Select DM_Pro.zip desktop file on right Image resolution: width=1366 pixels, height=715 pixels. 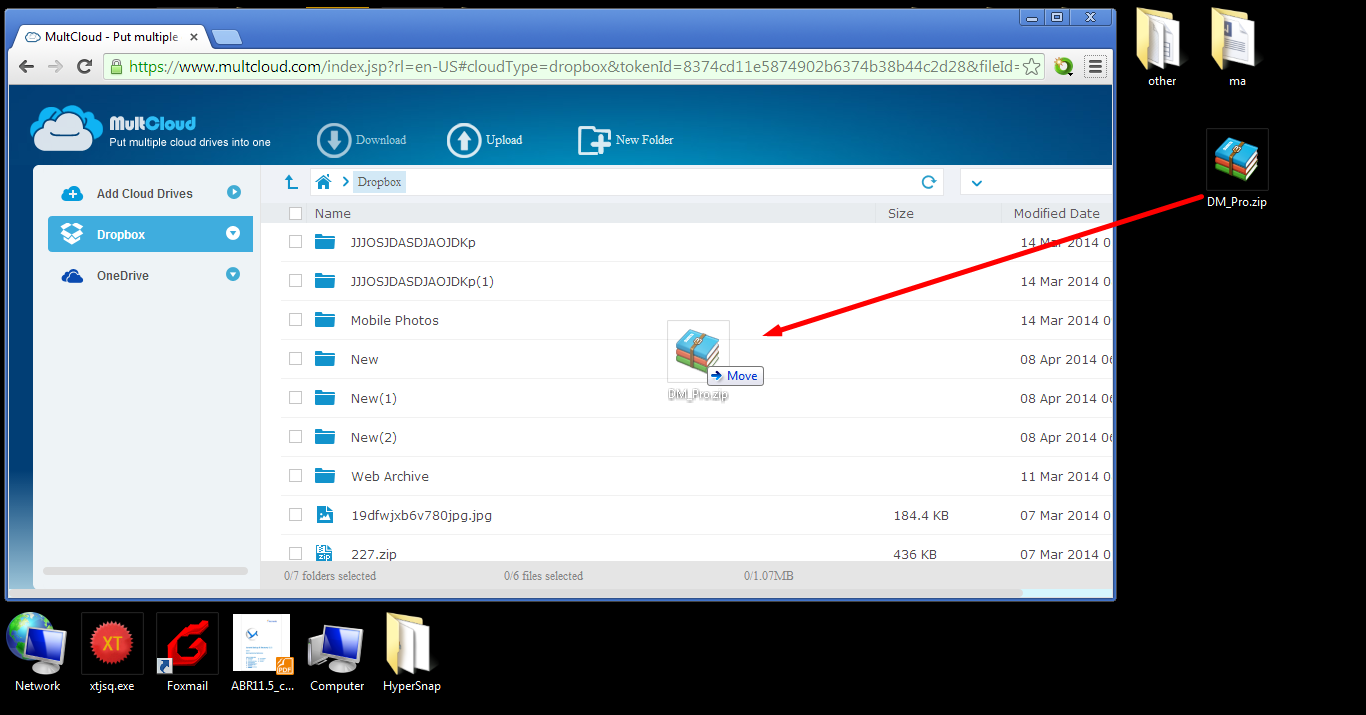pyautogui.click(x=1237, y=169)
